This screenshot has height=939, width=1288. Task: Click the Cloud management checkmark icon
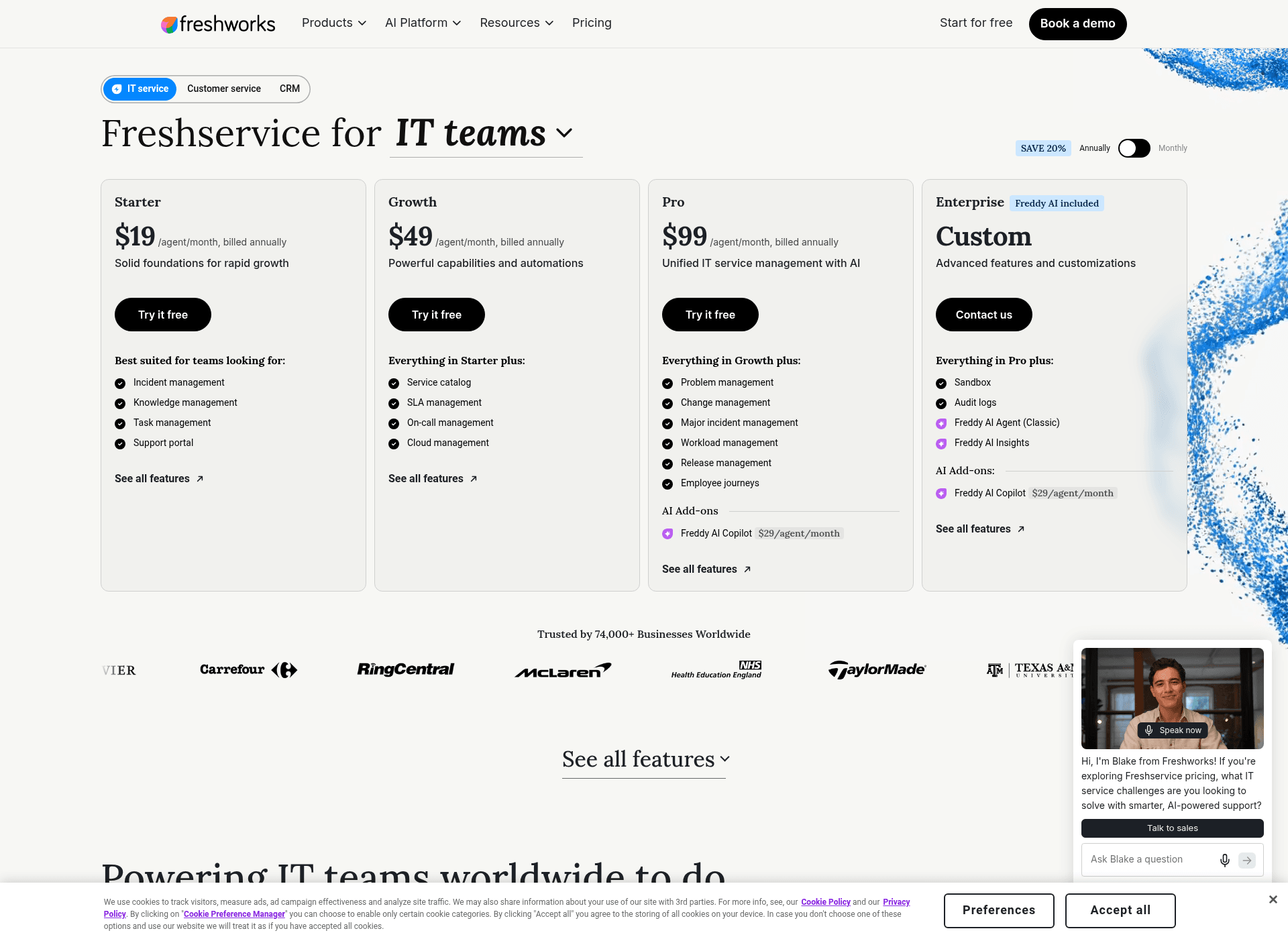[394, 444]
